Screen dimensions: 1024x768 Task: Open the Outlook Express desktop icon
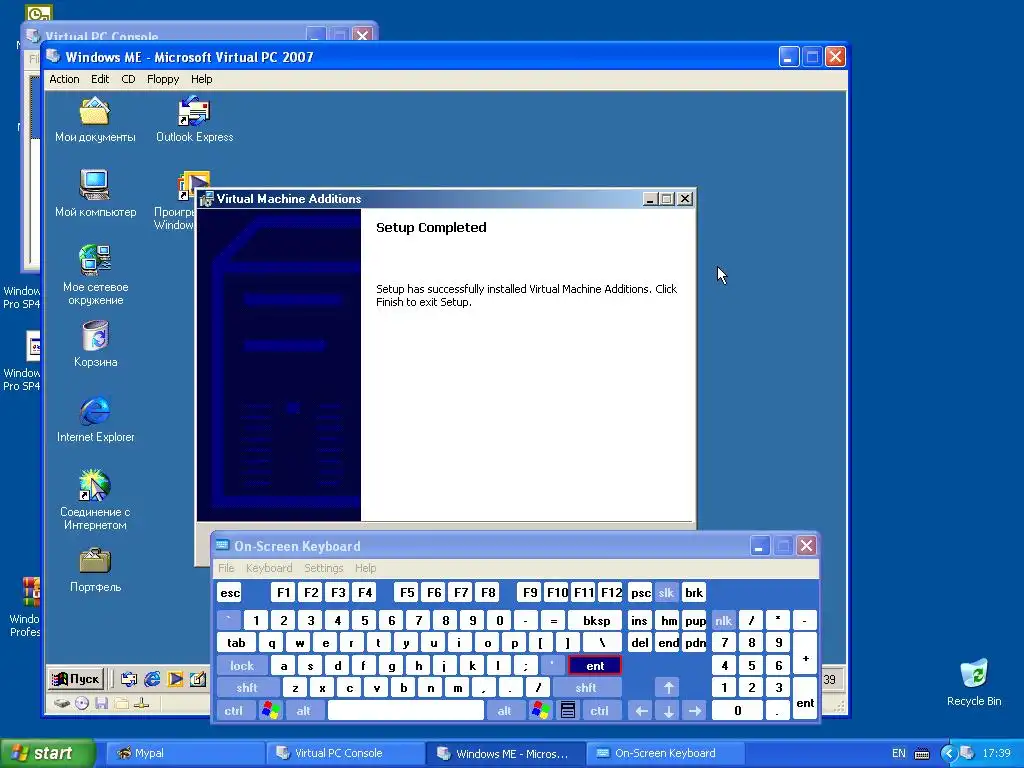pos(194,120)
